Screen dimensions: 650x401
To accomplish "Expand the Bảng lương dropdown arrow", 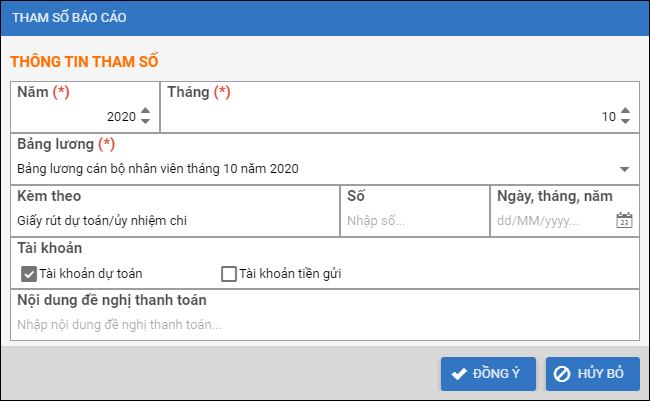I will [625, 169].
